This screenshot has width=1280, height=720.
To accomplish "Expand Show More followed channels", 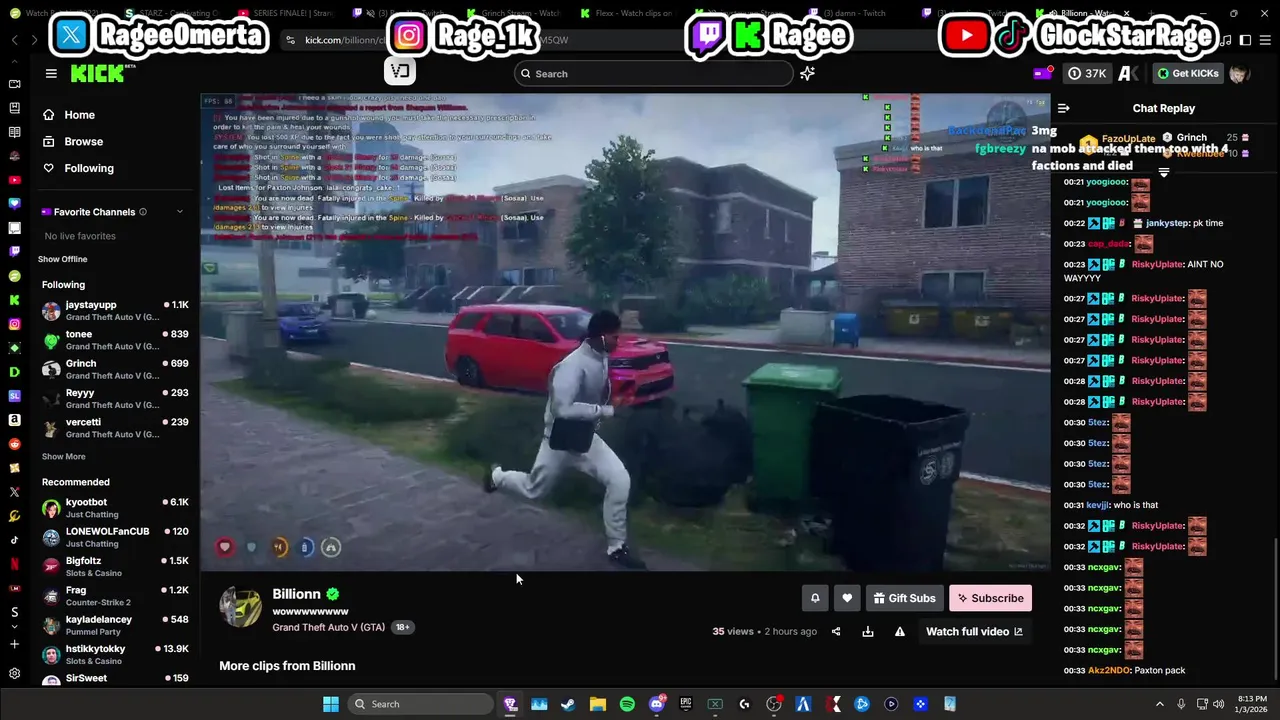I will pyautogui.click(x=63, y=456).
